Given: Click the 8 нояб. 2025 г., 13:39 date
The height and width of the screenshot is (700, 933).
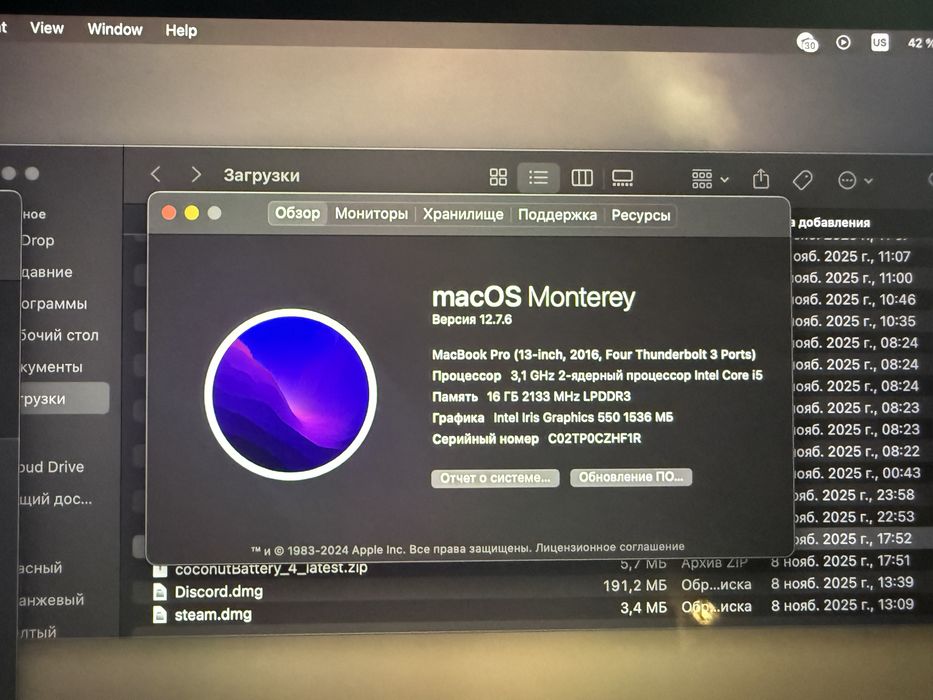Looking at the screenshot, I should 842,583.
